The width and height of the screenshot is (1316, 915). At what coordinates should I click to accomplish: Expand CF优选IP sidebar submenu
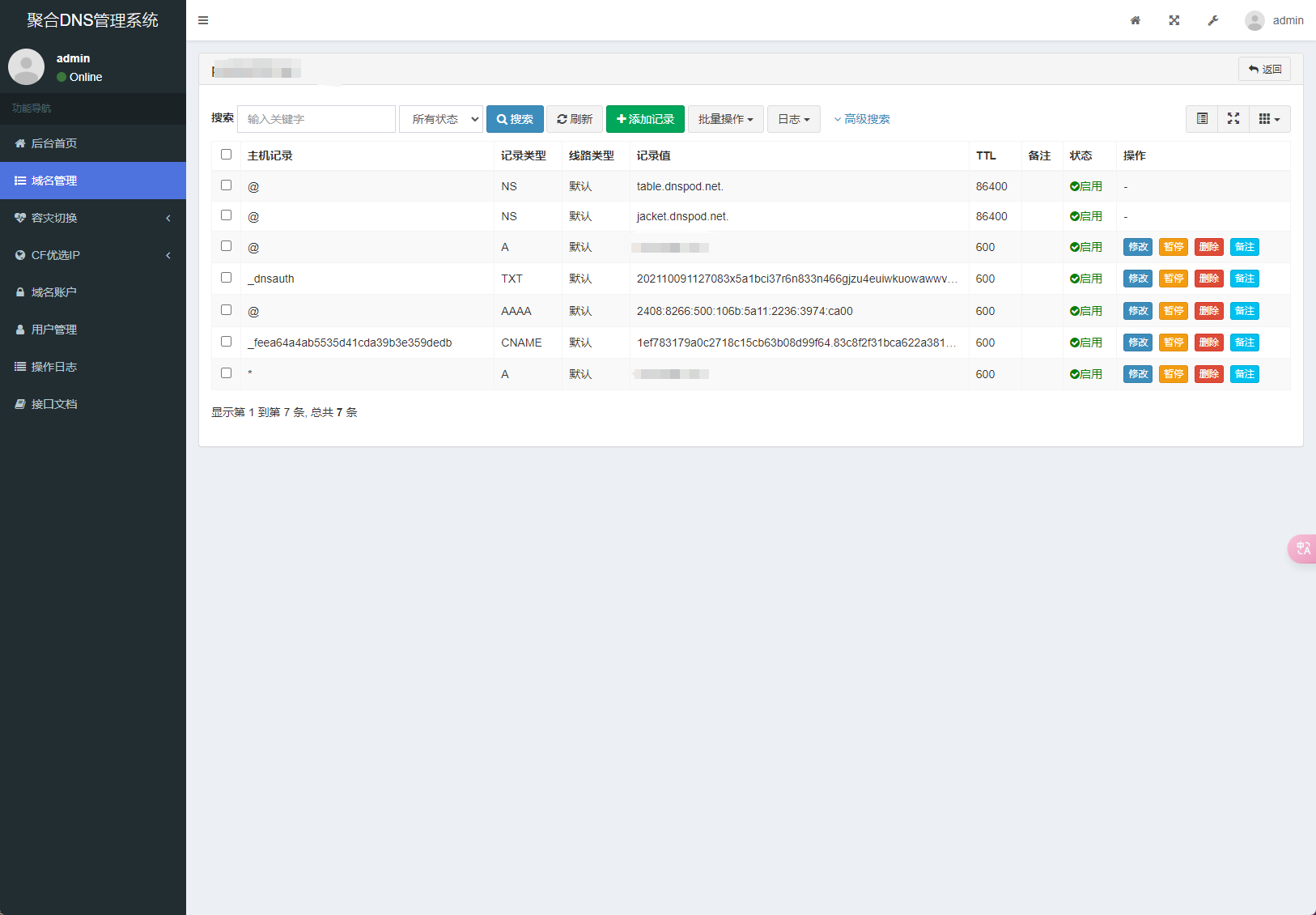pyautogui.click(x=93, y=255)
